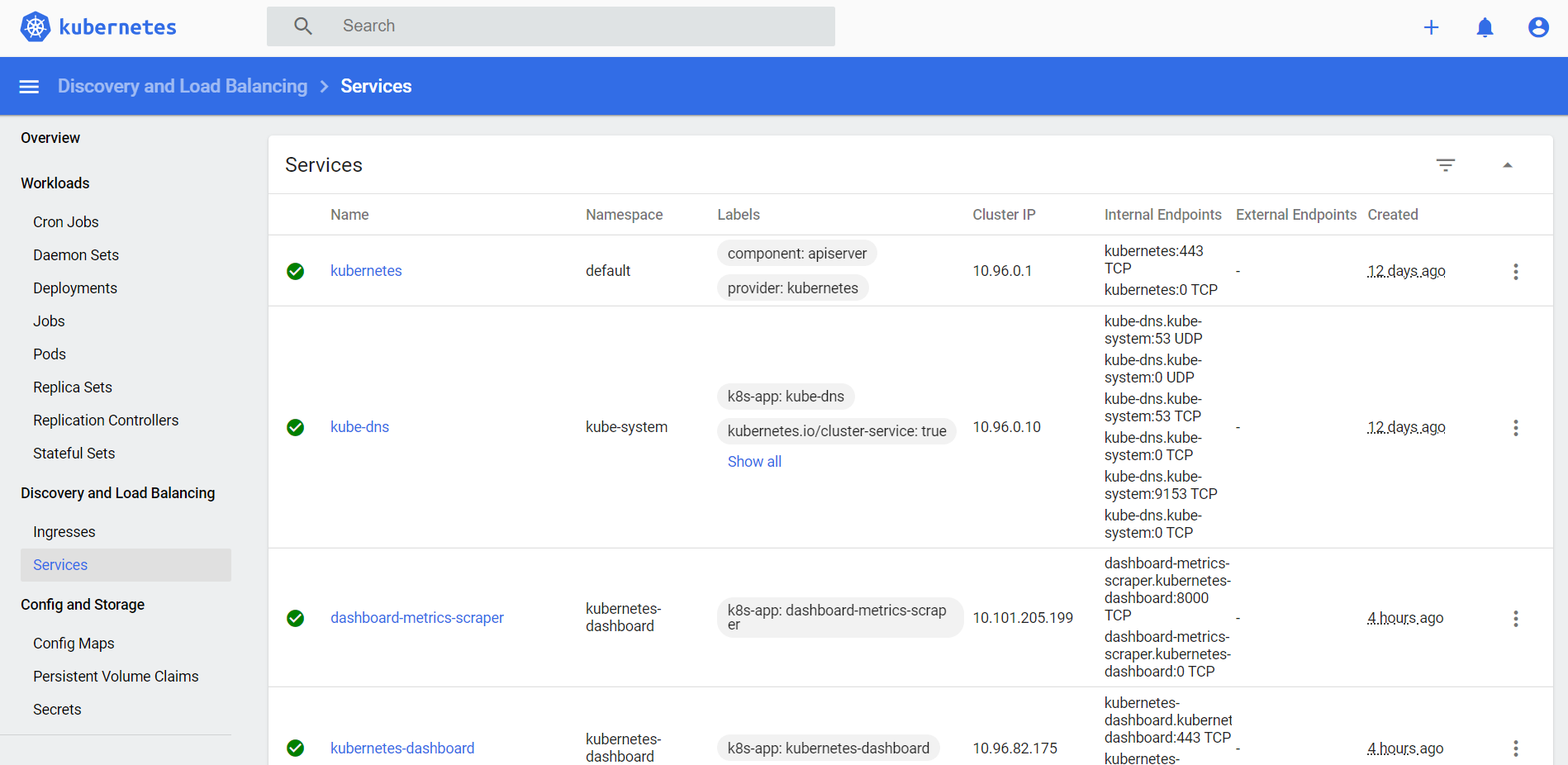1568x765 pixels.
Task: Open actions menu for dashboard-metrics-scraper row
Action: coord(1515,619)
